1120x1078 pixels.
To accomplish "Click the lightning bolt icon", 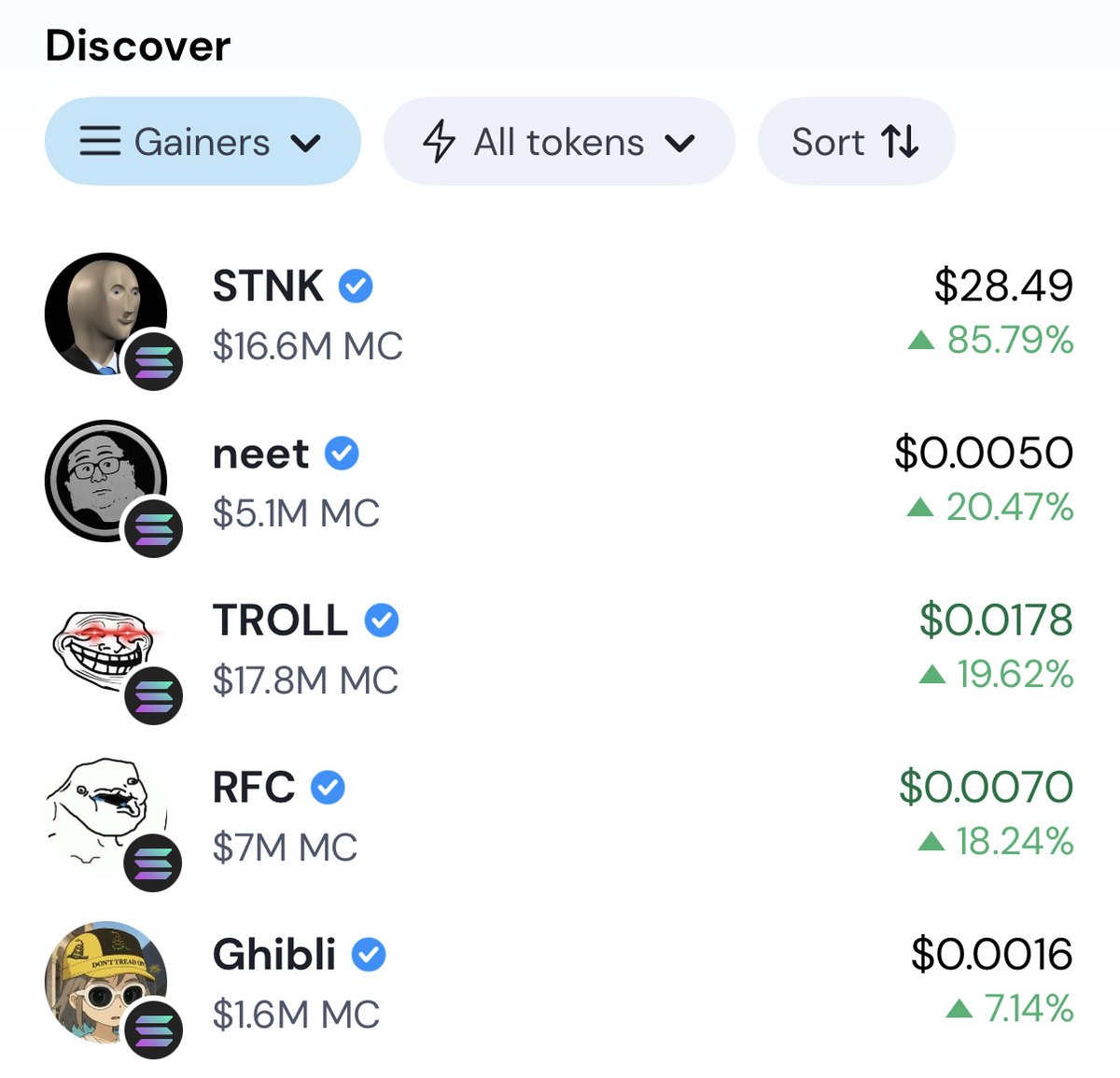I will pos(439,142).
